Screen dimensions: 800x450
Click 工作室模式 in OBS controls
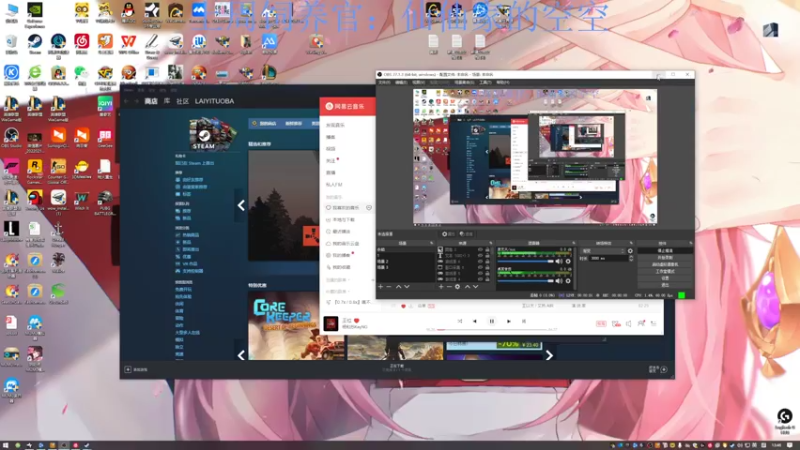click(665, 271)
